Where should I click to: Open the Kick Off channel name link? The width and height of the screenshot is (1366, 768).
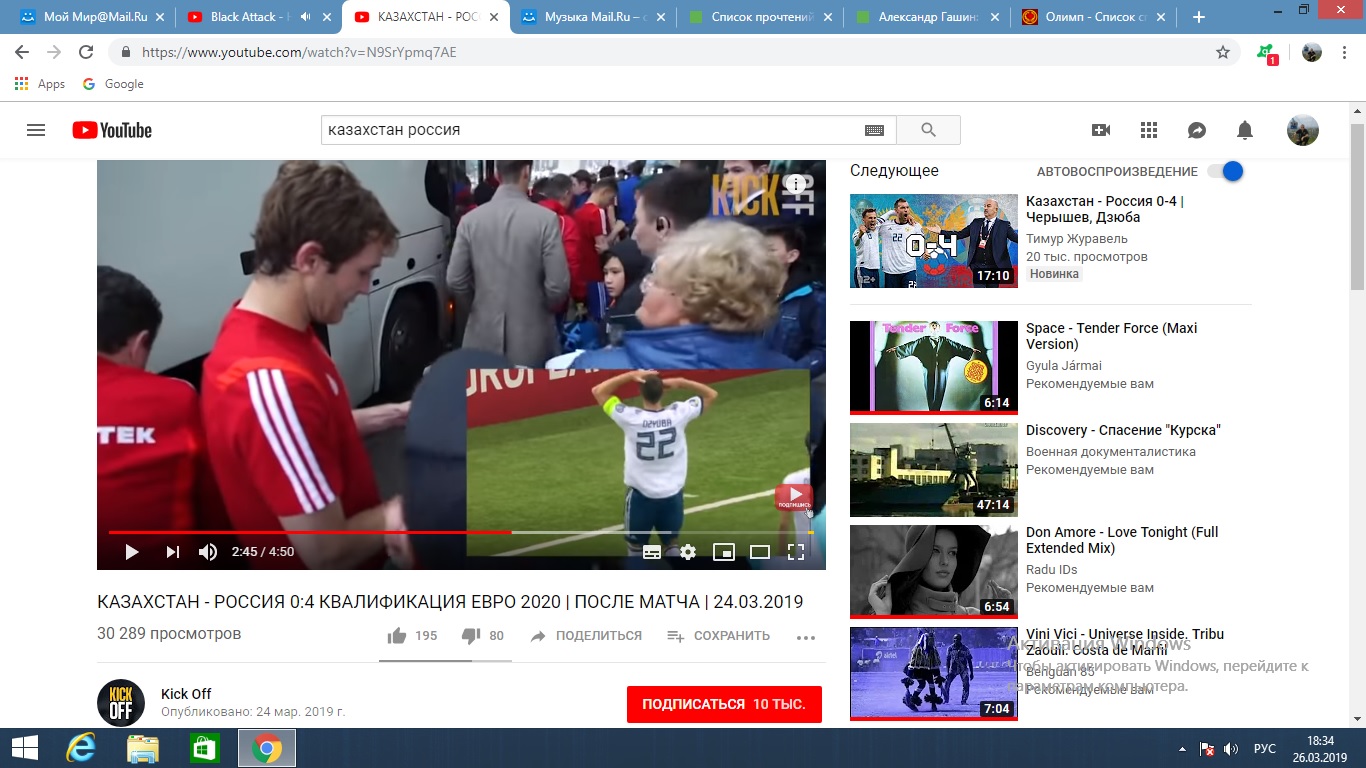pyautogui.click(x=186, y=694)
